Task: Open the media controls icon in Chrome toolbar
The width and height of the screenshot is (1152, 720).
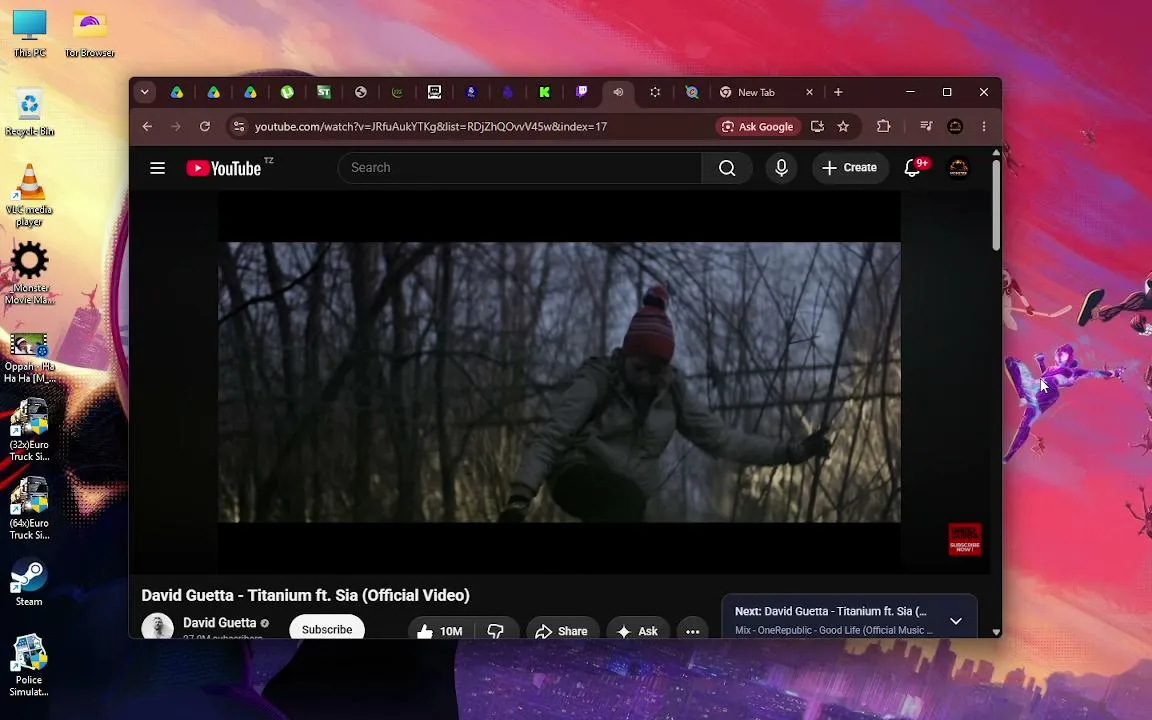Action: [x=926, y=126]
